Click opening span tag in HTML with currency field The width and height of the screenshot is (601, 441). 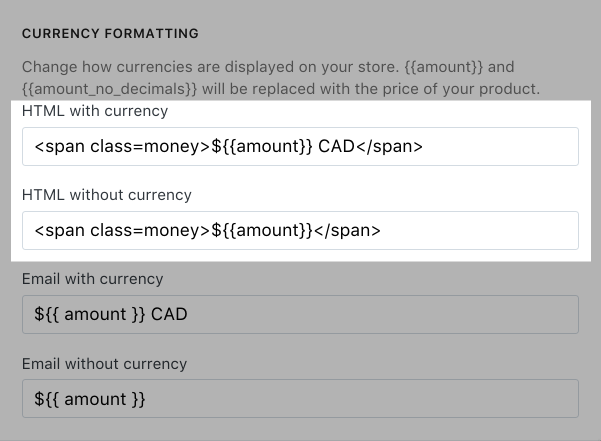tap(122, 146)
